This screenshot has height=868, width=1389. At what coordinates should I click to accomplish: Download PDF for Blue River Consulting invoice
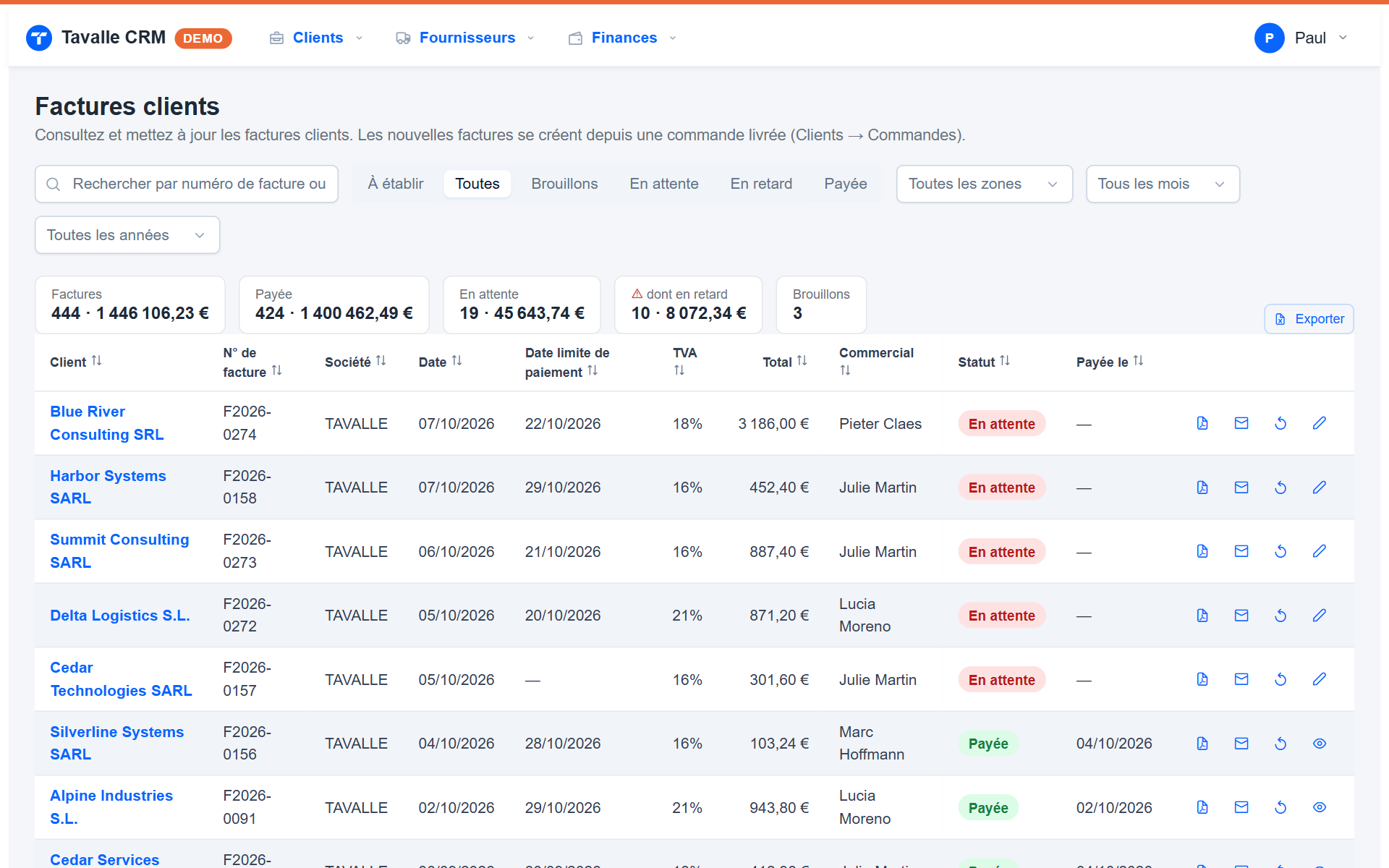1202,423
